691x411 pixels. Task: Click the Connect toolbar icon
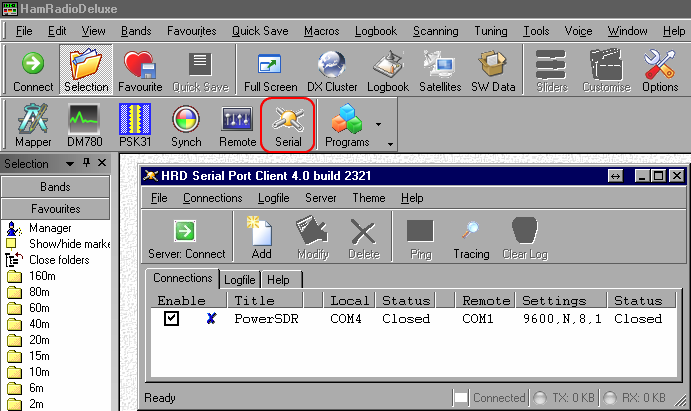click(33, 72)
